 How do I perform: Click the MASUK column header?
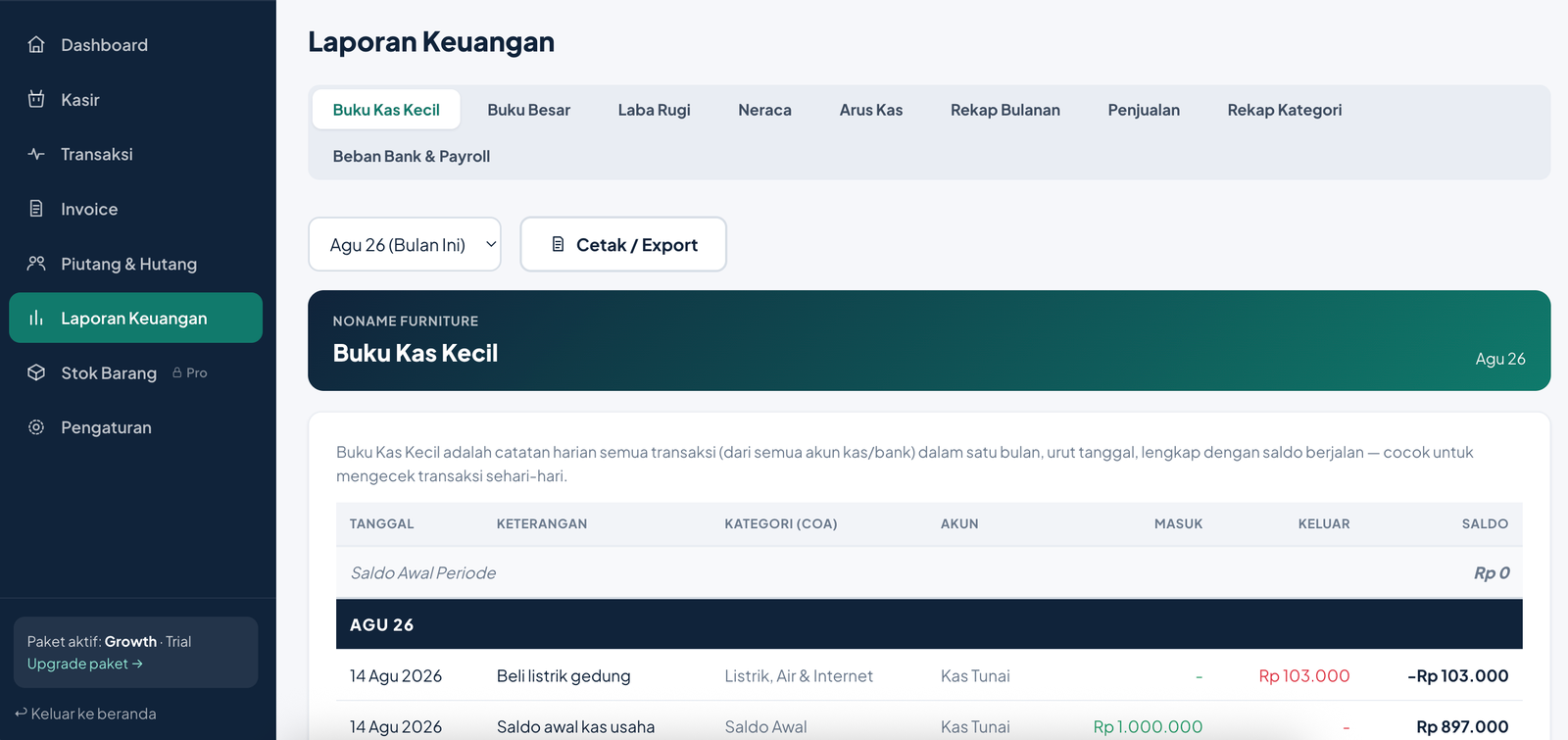point(1178,523)
